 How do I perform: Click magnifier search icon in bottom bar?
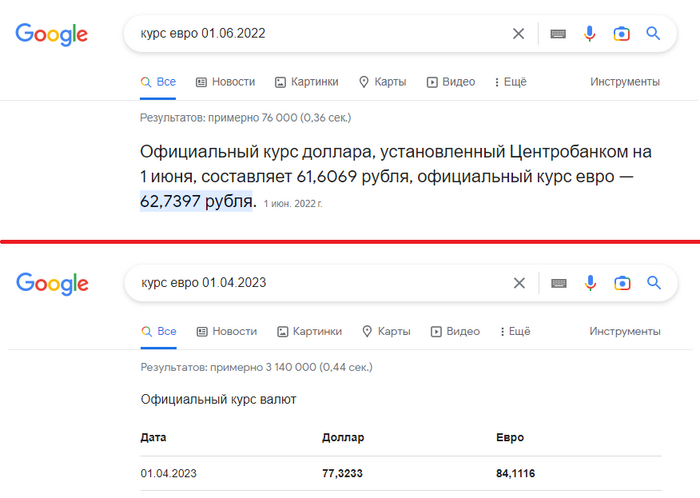[x=653, y=283]
